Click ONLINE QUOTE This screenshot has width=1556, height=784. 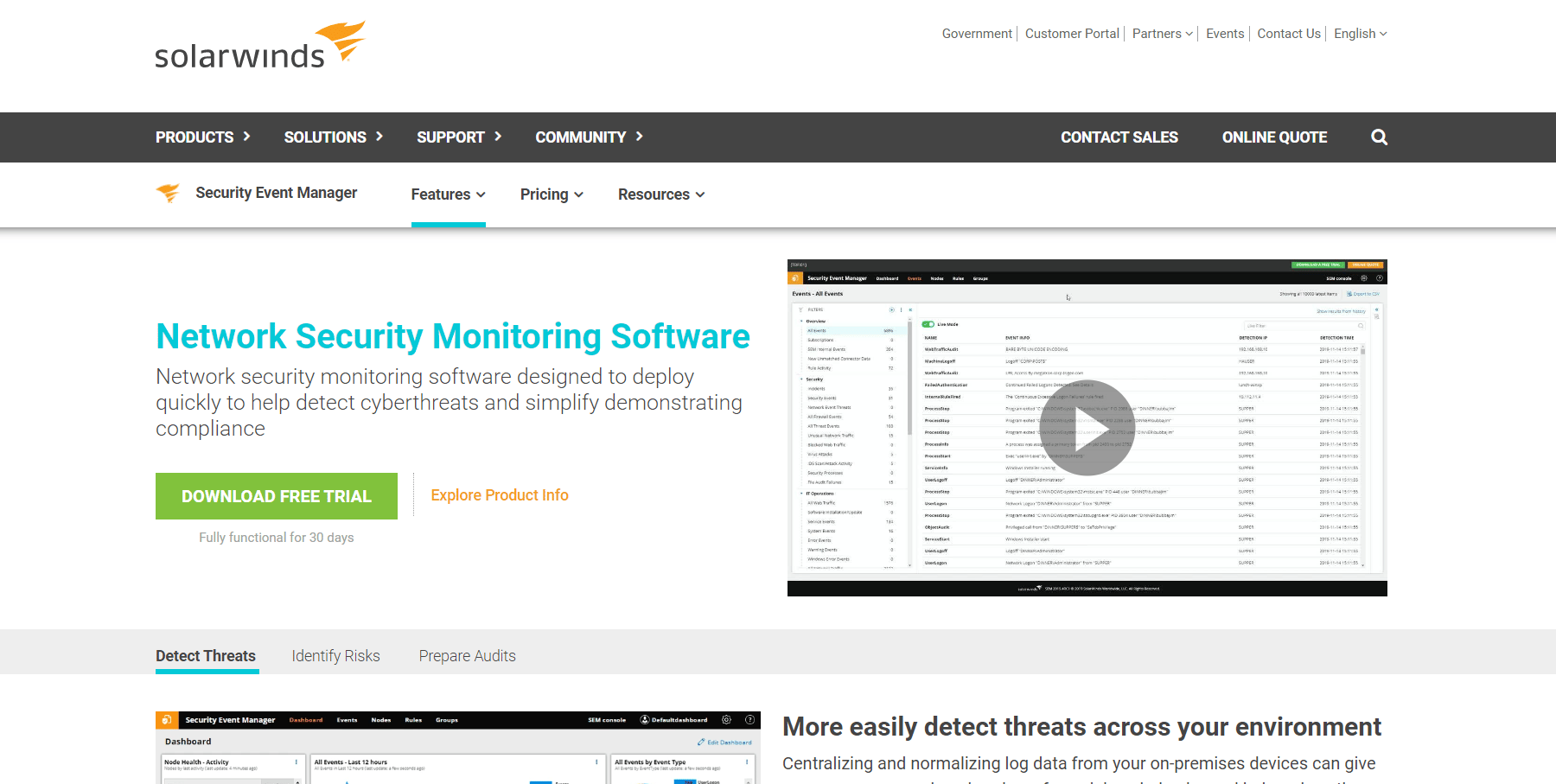pos(1274,137)
